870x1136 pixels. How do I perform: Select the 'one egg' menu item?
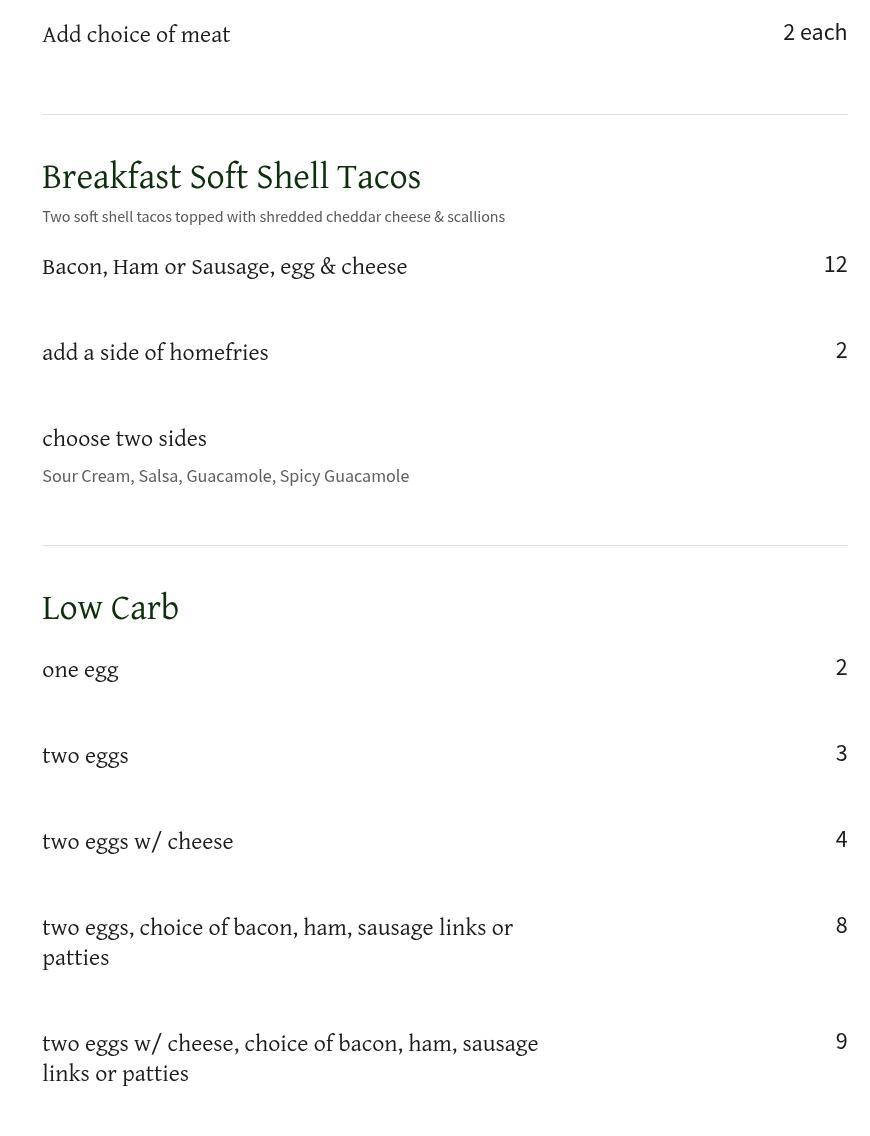[x=80, y=670]
